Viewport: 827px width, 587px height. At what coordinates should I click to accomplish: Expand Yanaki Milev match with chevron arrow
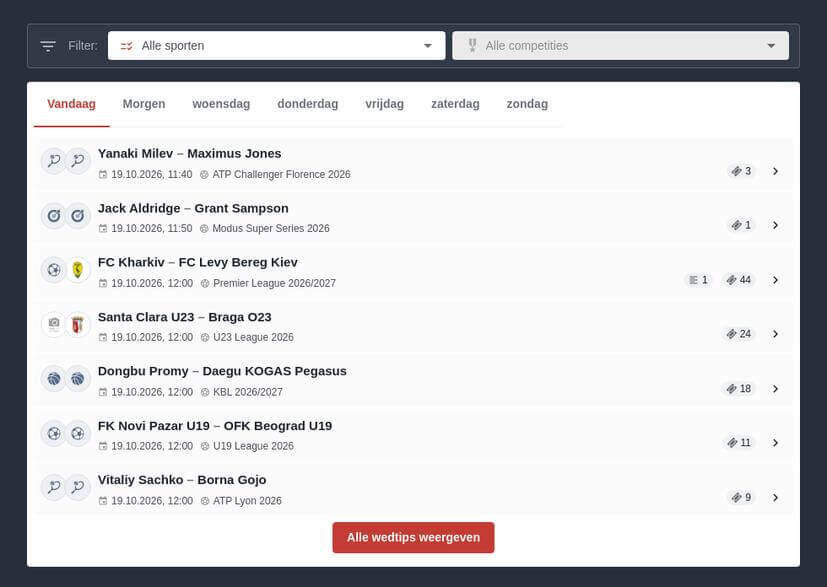click(x=775, y=171)
